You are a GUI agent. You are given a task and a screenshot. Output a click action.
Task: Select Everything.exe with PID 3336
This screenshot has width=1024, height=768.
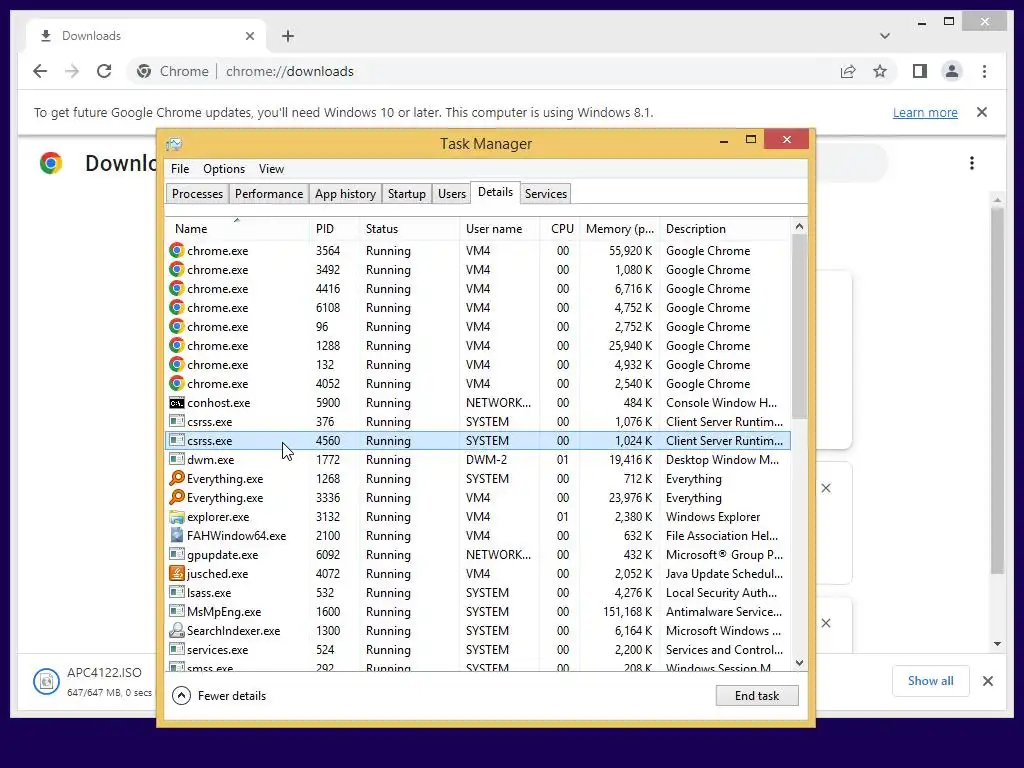coord(478,498)
